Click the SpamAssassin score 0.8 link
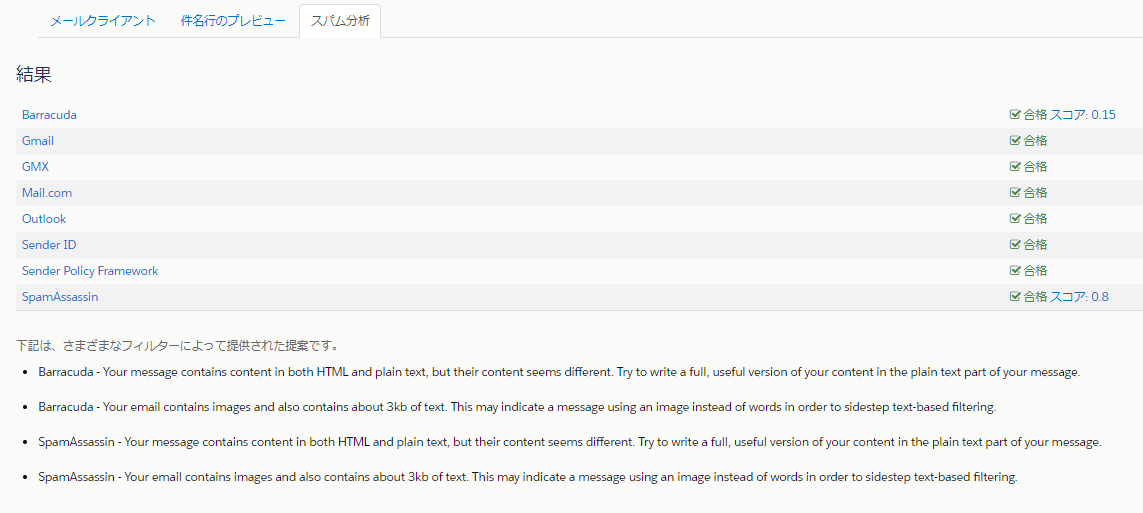The width and height of the screenshot is (1143, 513). 1079,297
